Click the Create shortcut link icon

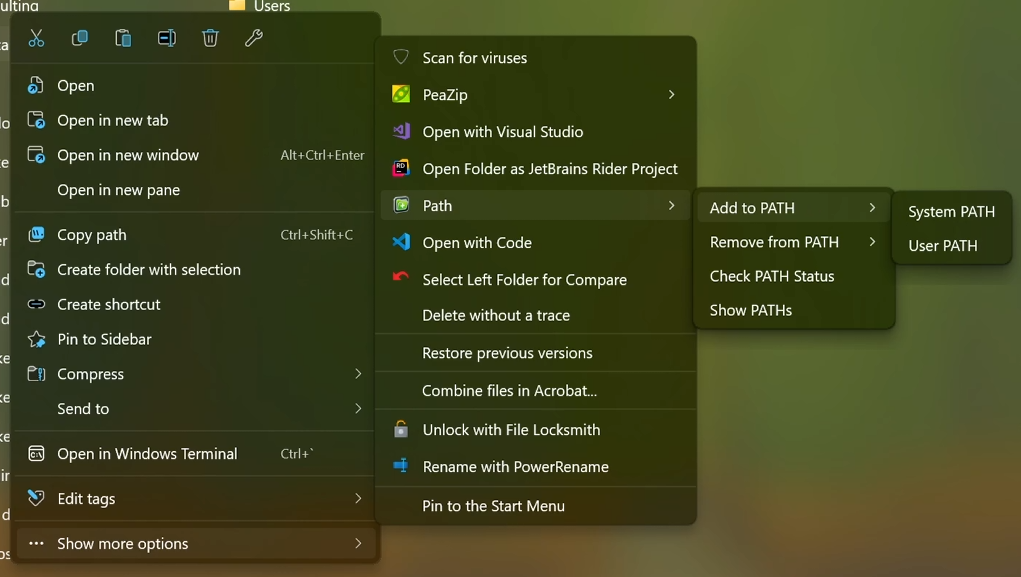coord(36,304)
